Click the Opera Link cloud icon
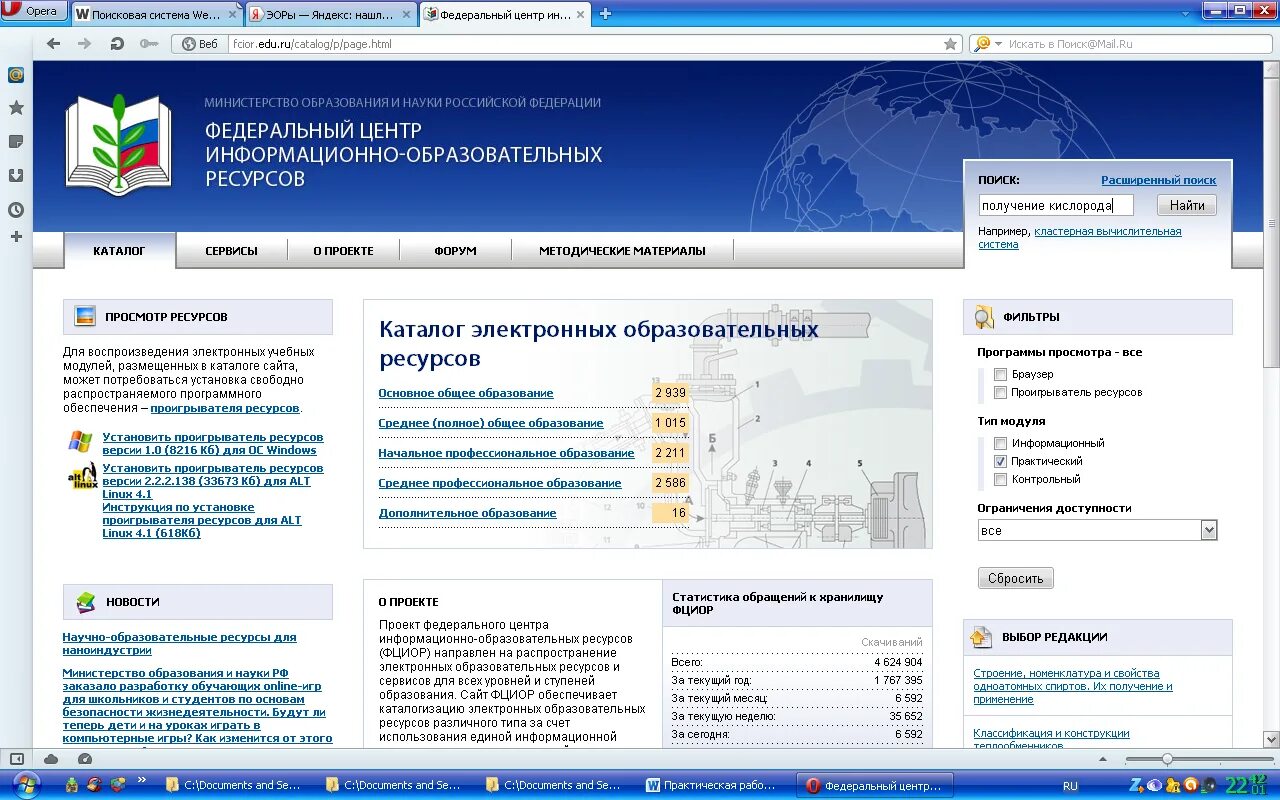The image size is (1280, 800). pos(51,758)
